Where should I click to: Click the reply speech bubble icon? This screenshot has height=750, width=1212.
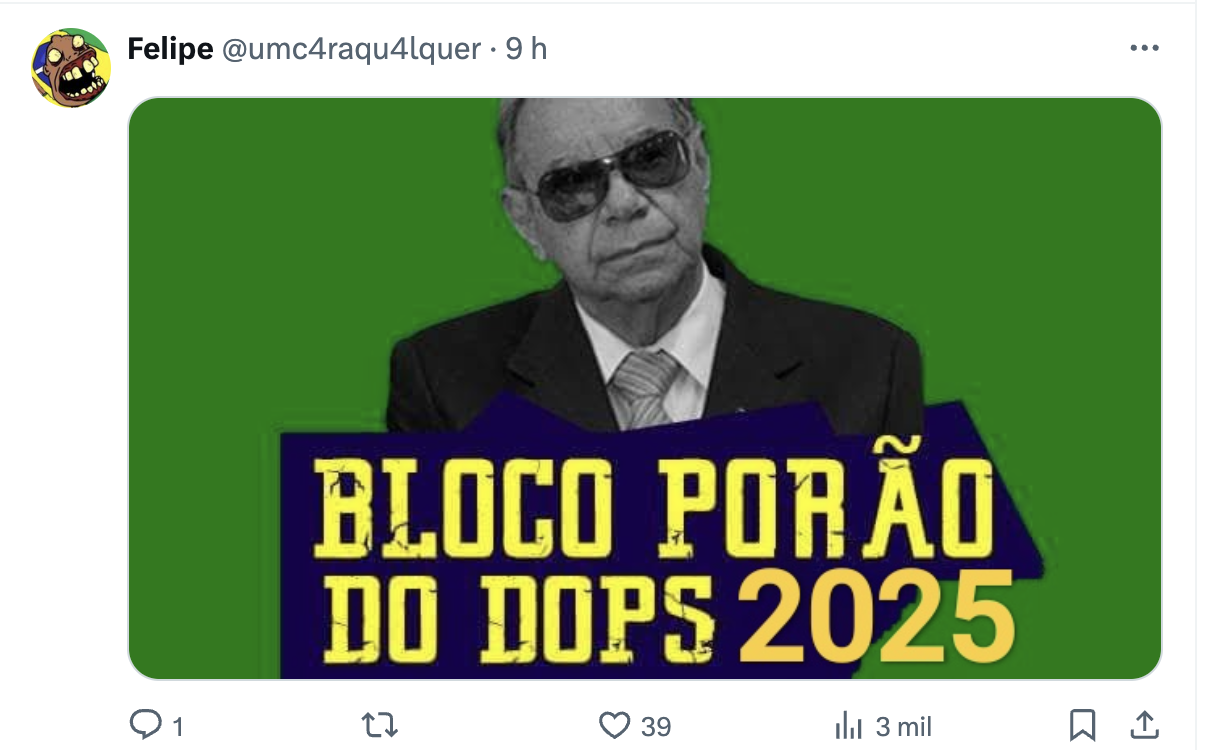(x=146, y=724)
